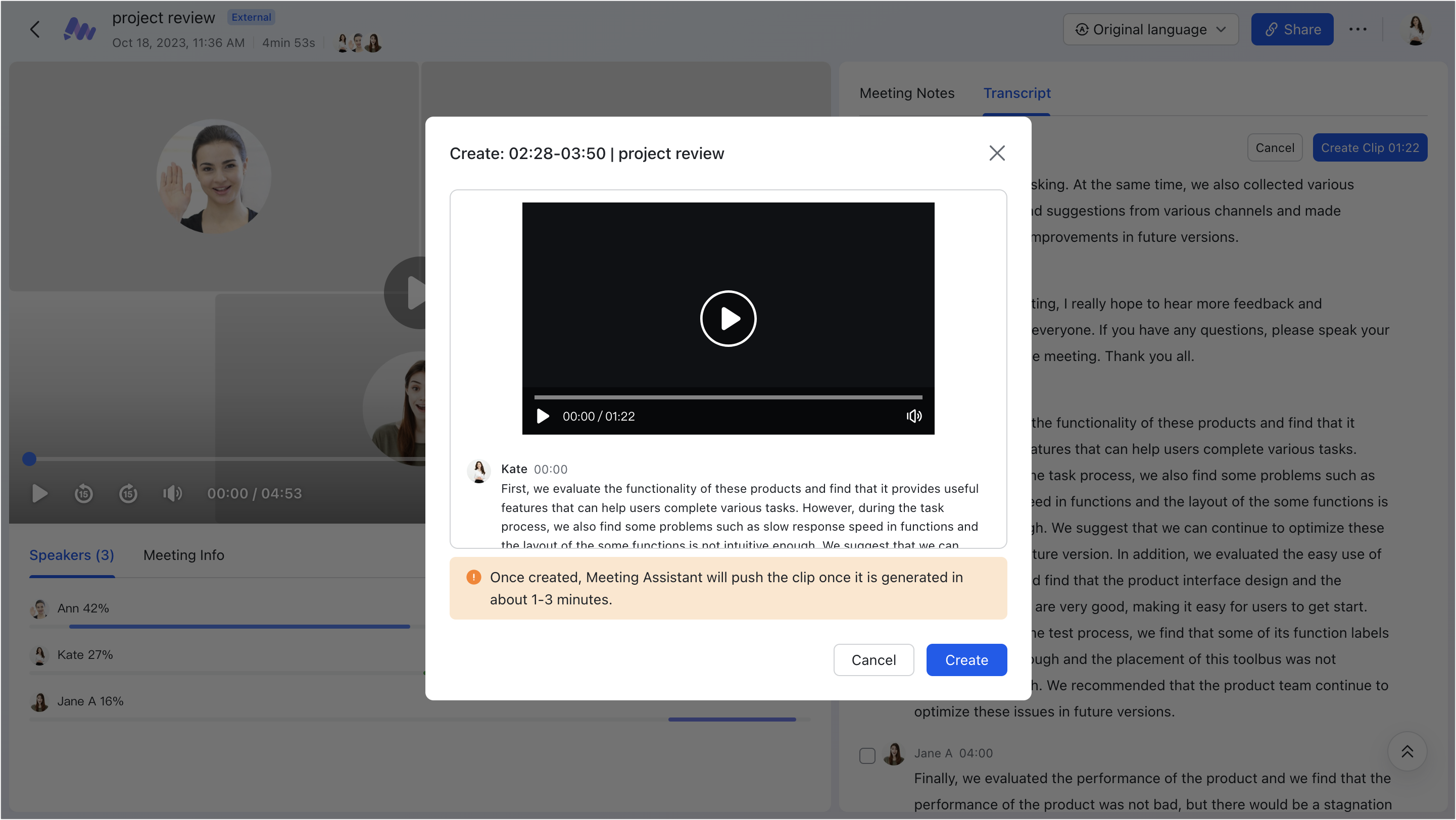1456x820 pixels.
Task: Skip forward 15 seconds in main player
Action: 128,494
